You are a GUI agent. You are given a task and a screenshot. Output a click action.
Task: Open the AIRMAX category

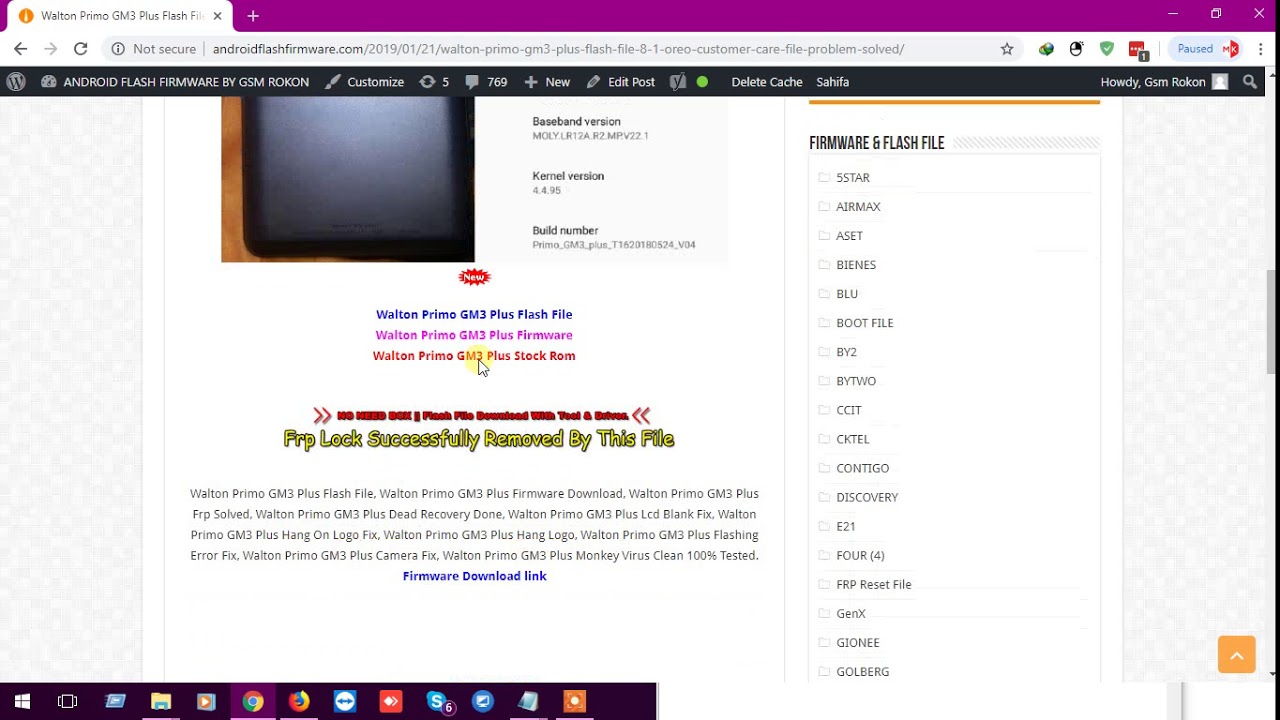coord(858,206)
